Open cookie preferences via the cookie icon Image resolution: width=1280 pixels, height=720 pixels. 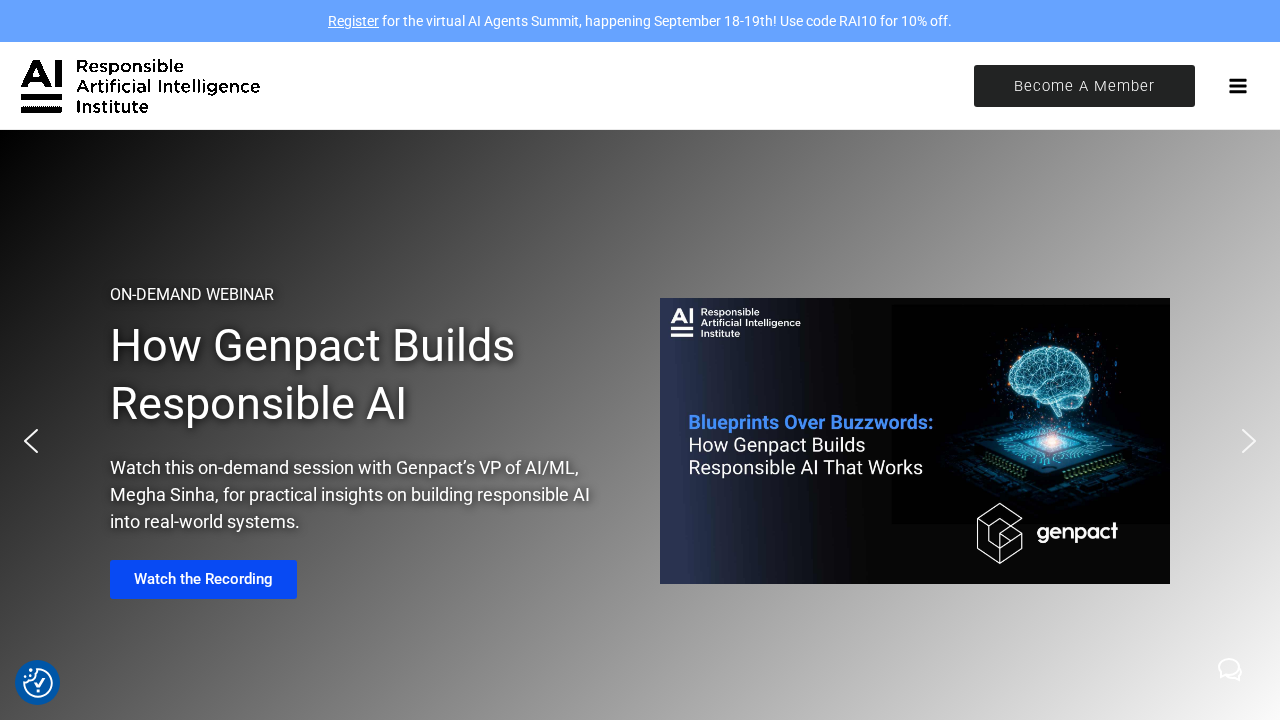[37, 682]
